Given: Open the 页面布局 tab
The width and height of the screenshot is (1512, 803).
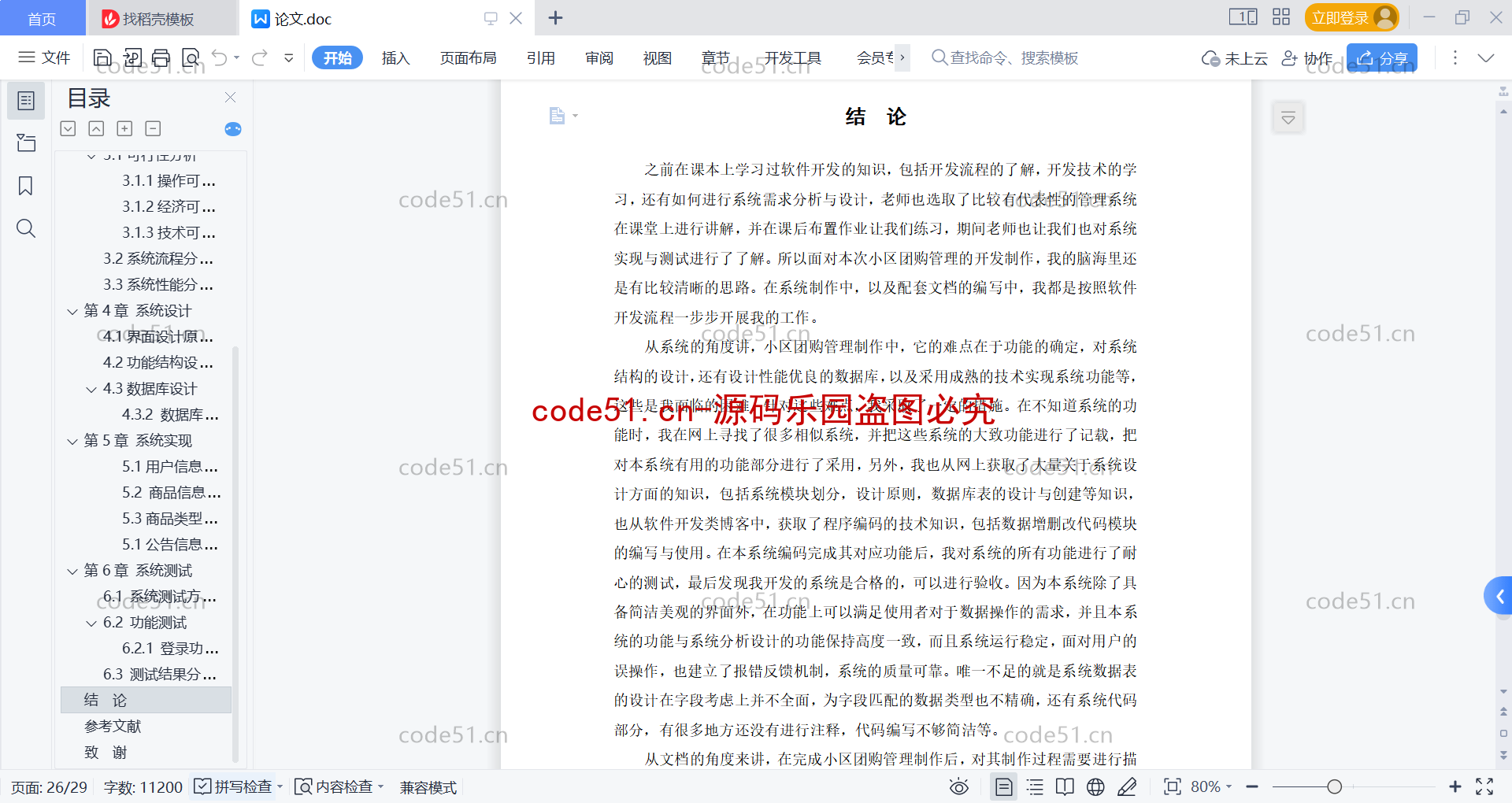Looking at the screenshot, I should [x=468, y=57].
